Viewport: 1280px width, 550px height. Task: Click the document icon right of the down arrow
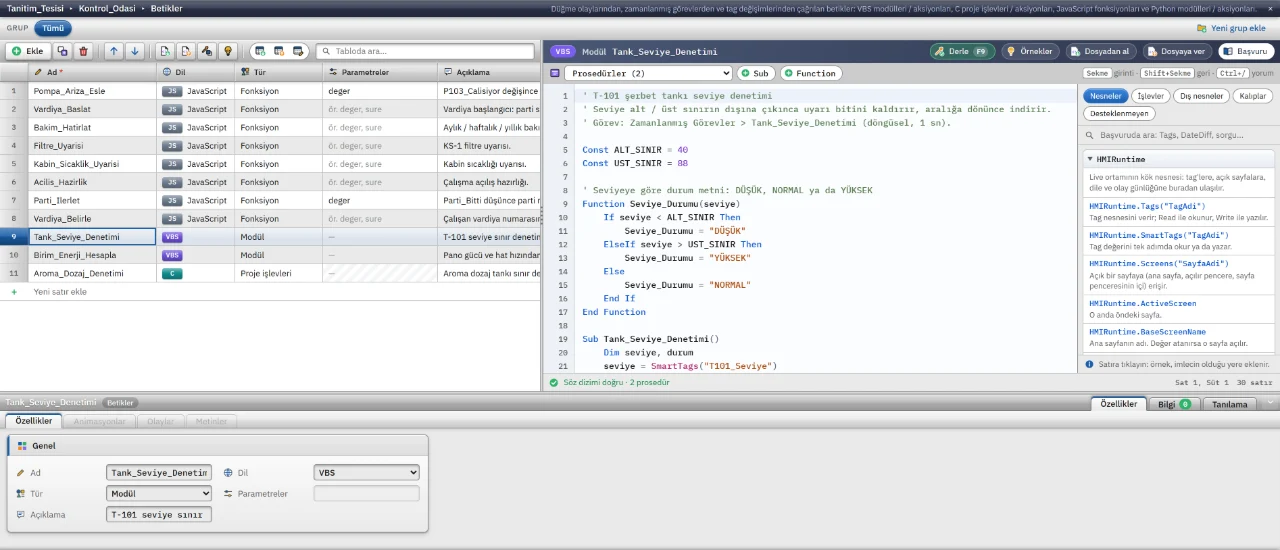[164, 51]
